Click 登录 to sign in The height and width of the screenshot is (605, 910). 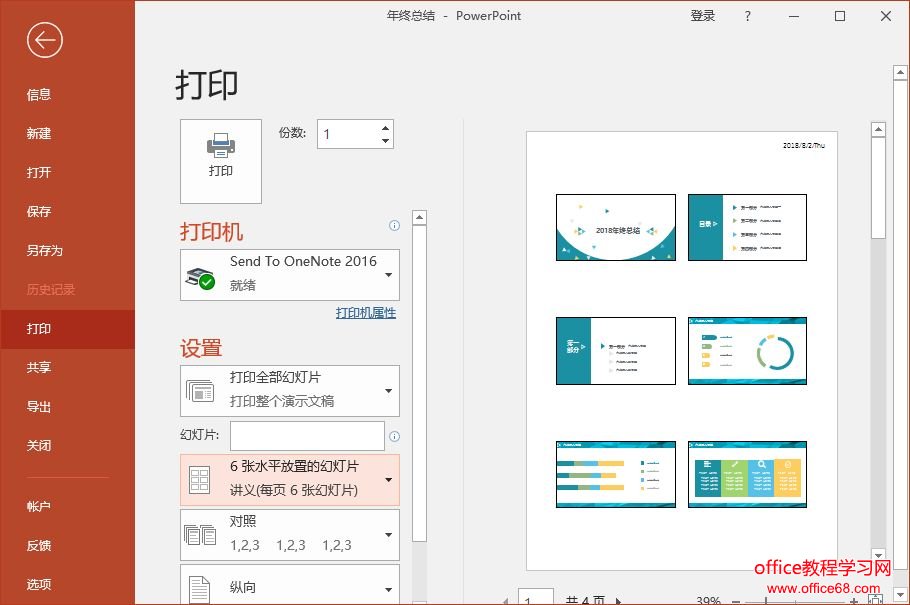click(703, 16)
